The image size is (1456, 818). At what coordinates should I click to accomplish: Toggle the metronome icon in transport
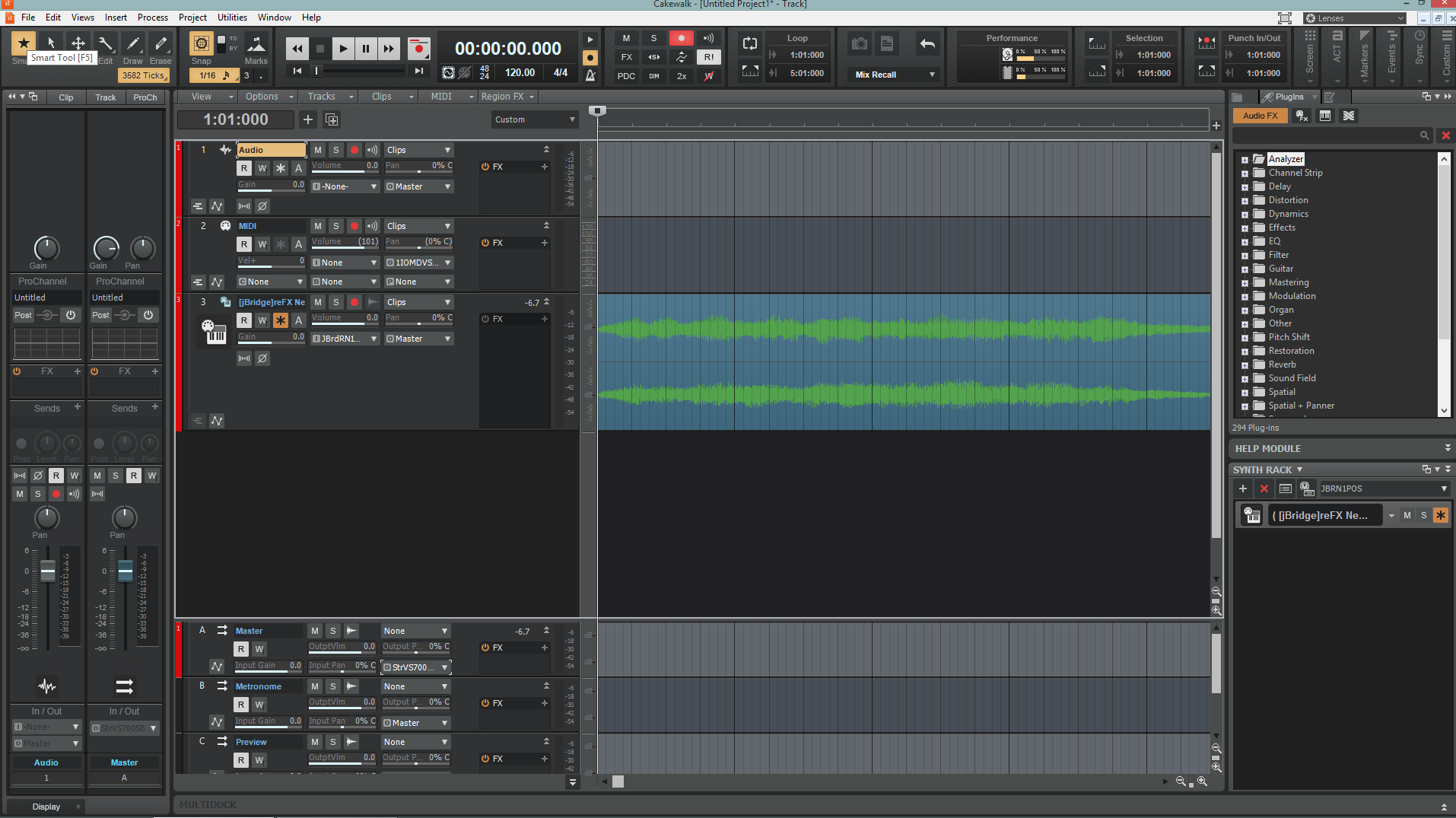(590, 75)
